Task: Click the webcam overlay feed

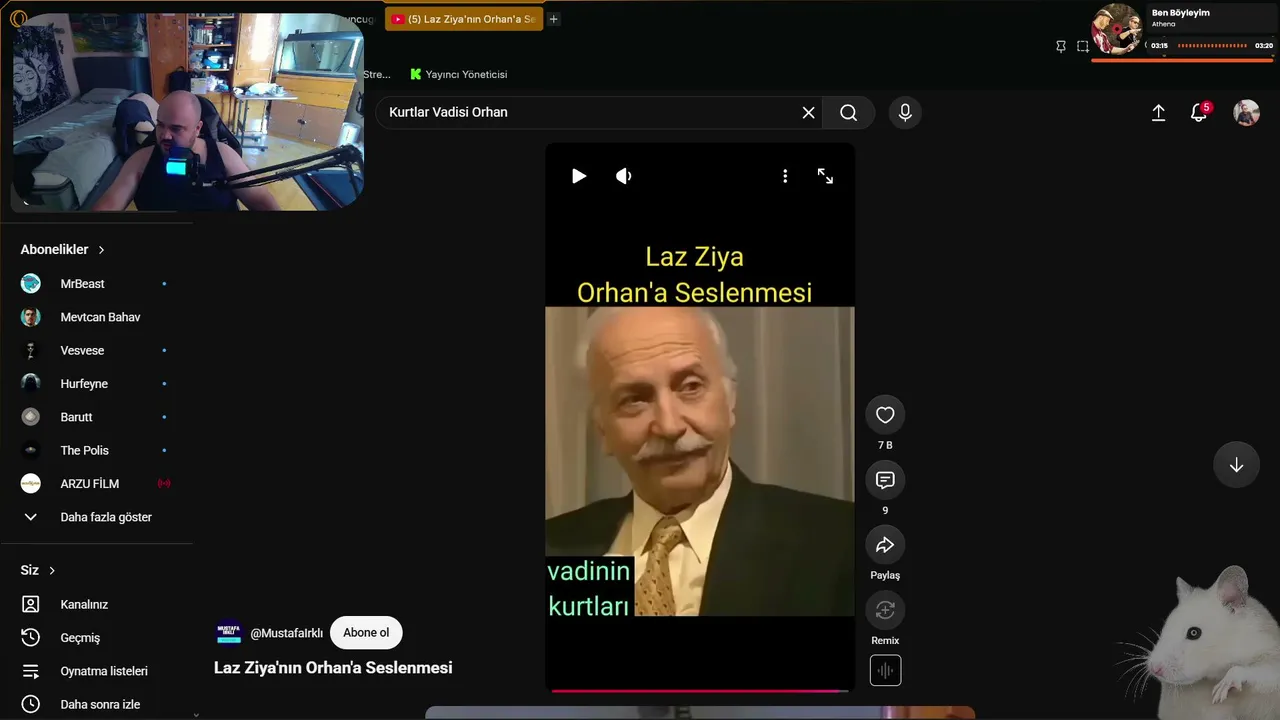Action: click(x=188, y=112)
